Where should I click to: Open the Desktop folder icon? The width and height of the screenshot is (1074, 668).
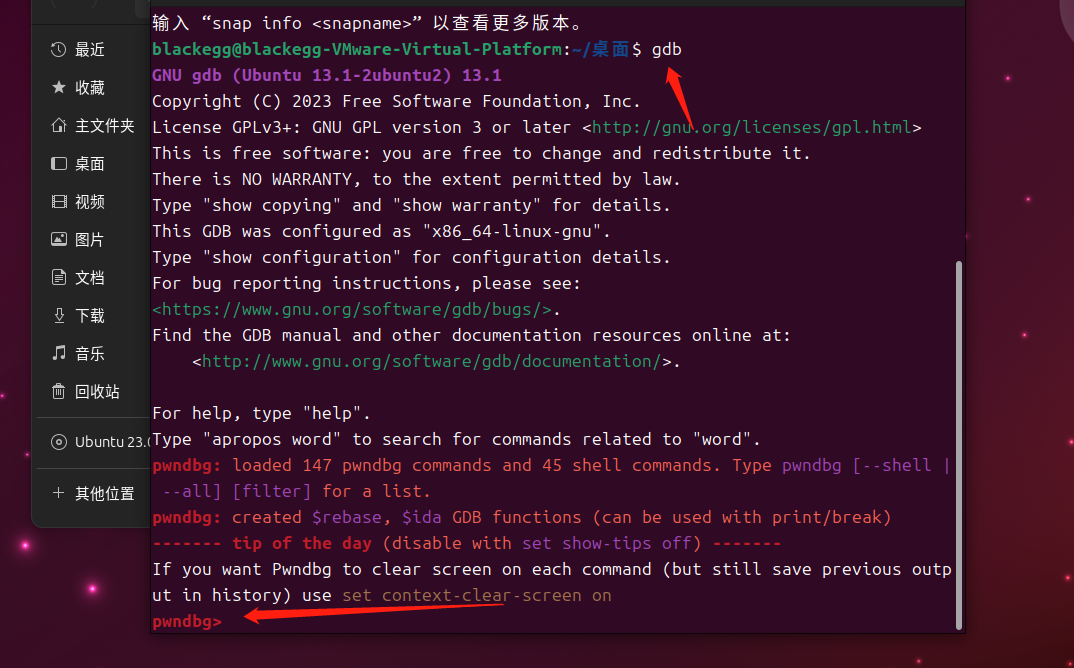click(59, 163)
